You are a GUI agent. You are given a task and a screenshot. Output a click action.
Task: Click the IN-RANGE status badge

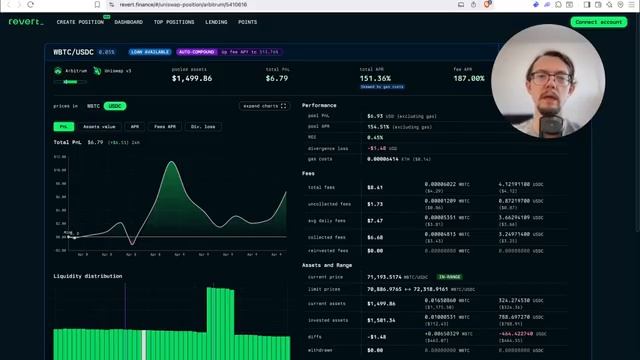tap(449, 277)
